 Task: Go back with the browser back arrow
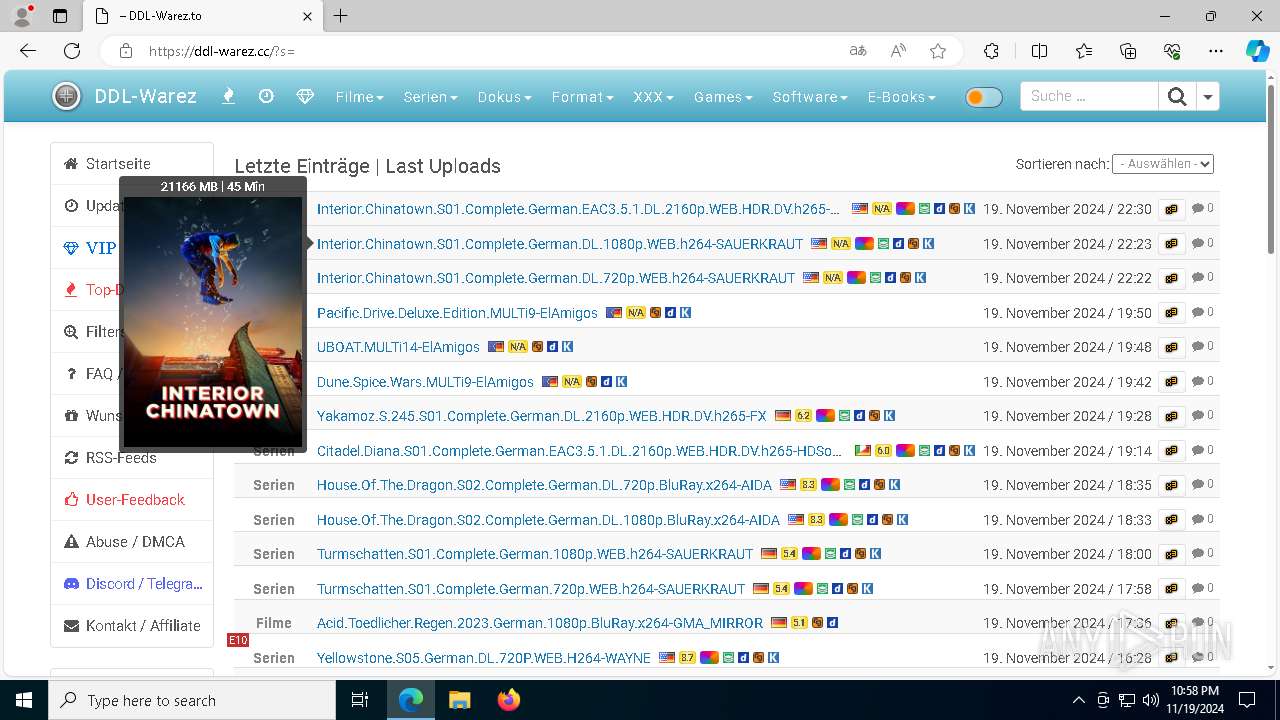click(x=28, y=51)
